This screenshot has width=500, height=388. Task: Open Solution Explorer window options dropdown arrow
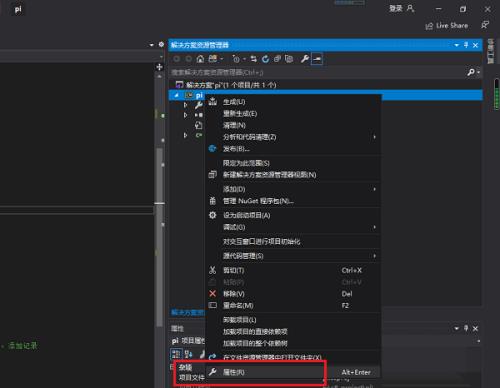[x=457, y=45]
